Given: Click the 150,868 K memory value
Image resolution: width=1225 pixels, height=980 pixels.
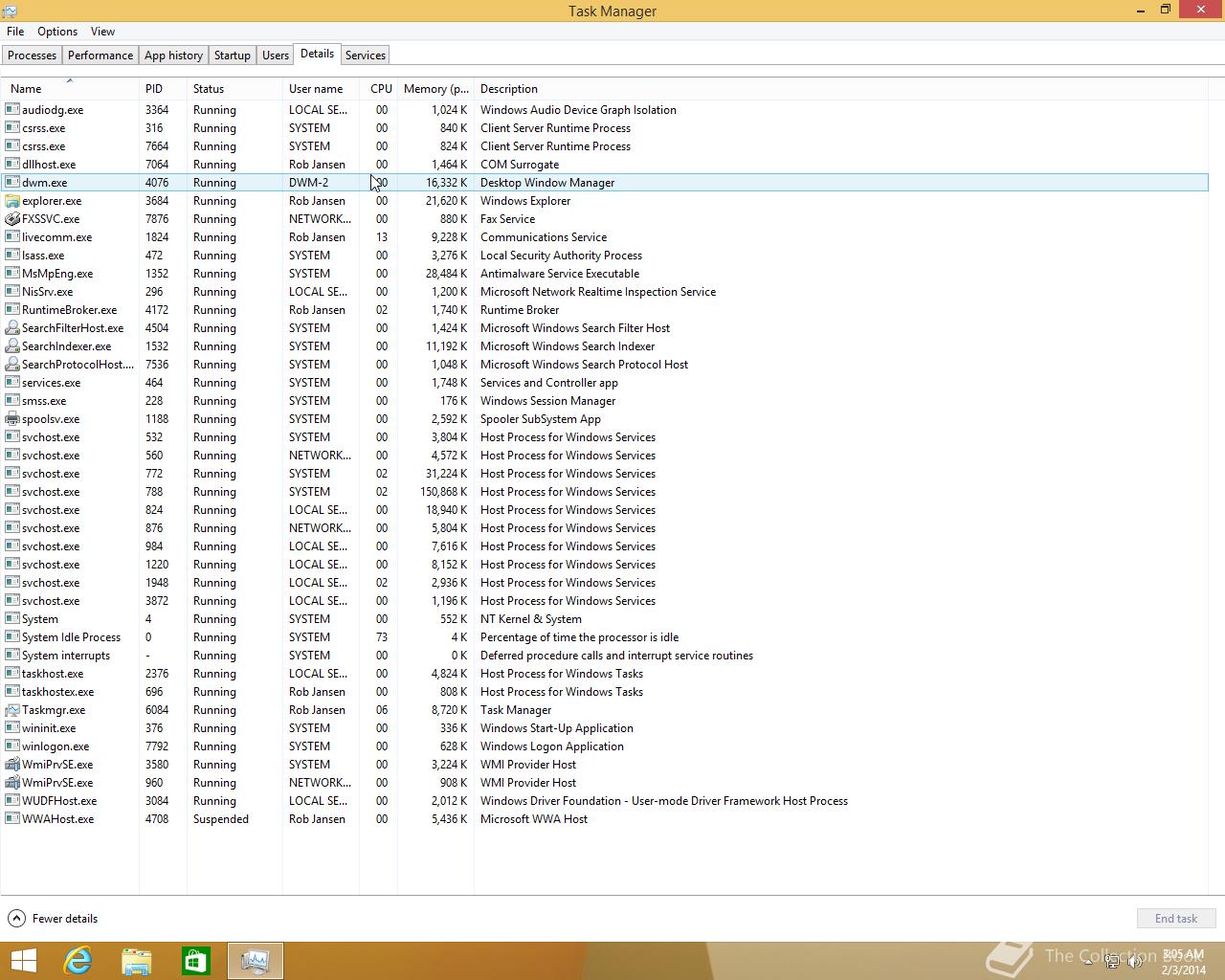Looking at the screenshot, I should tap(444, 492).
